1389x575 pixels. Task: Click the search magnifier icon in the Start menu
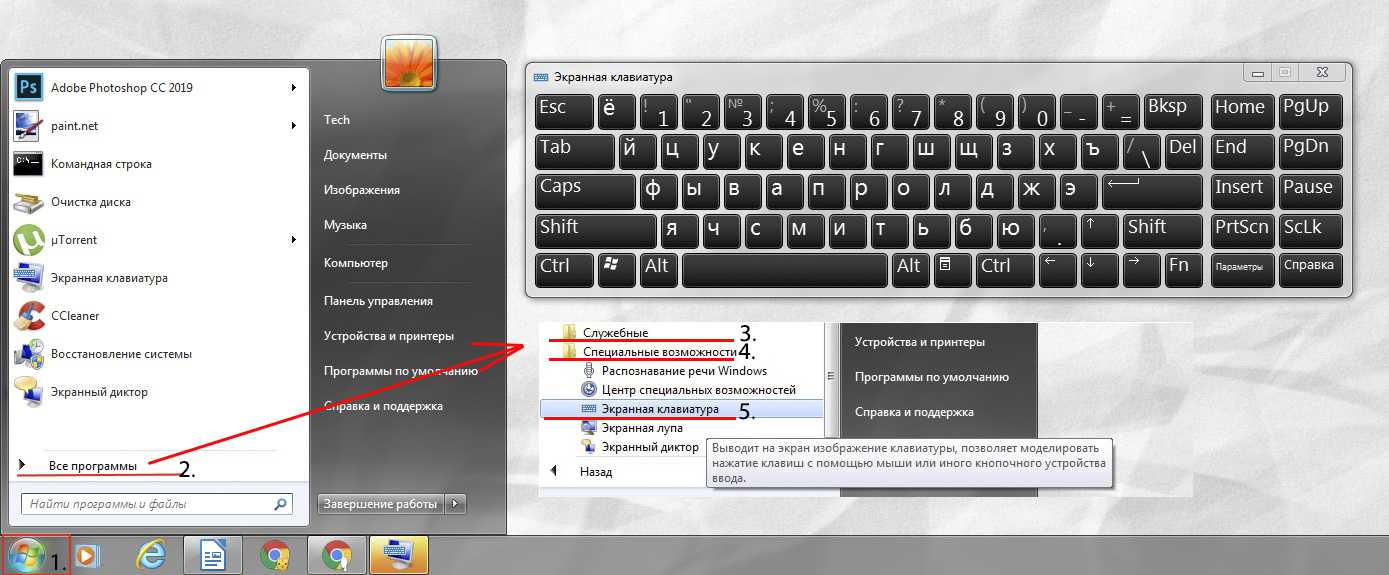click(x=281, y=504)
